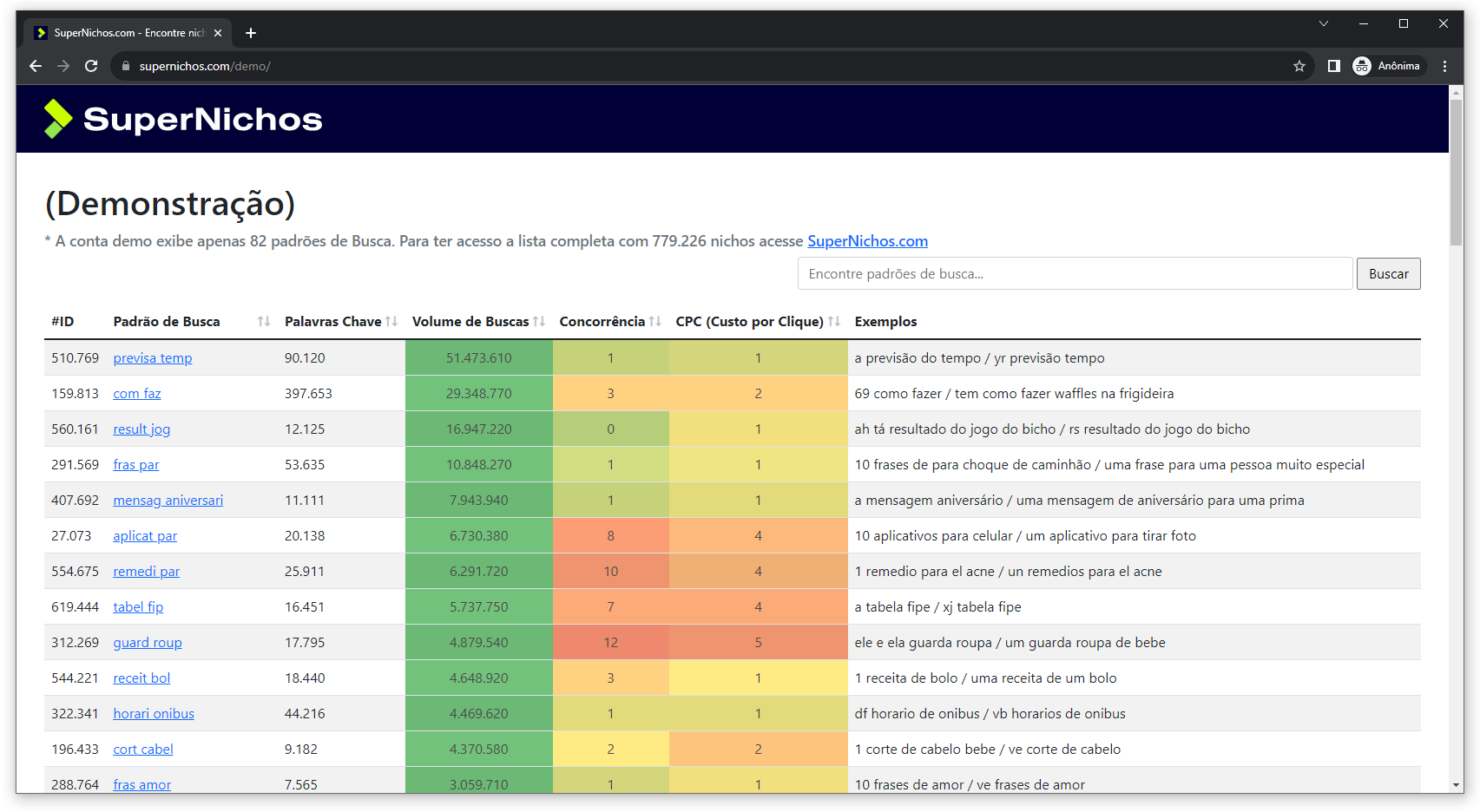The height and width of the screenshot is (812, 1480).
Task: Open the 'com faz' pattern link
Action: (x=137, y=394)
